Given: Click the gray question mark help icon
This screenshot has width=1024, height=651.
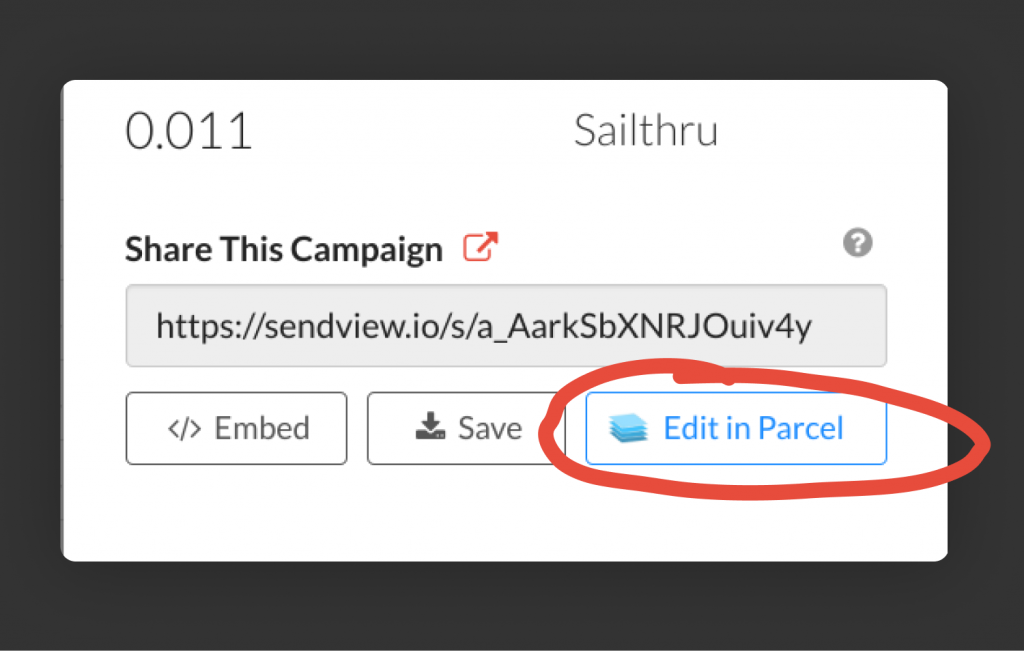Looking at the screenshot, I should coord(857,243).
